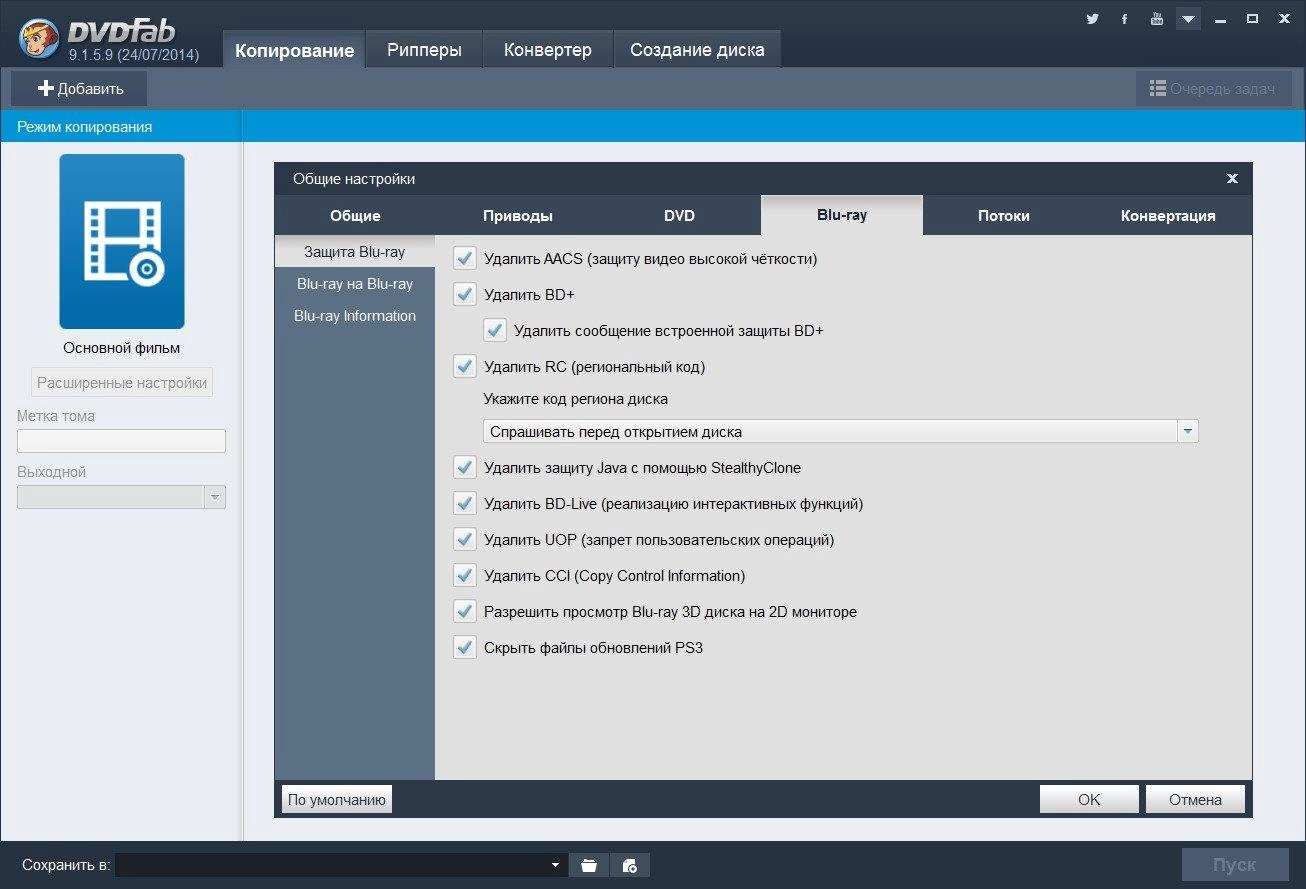The height and width of the screenshot is (889, 1306).
Task: Toggle Удалить AACS checkbox
Action: [464, 259]
